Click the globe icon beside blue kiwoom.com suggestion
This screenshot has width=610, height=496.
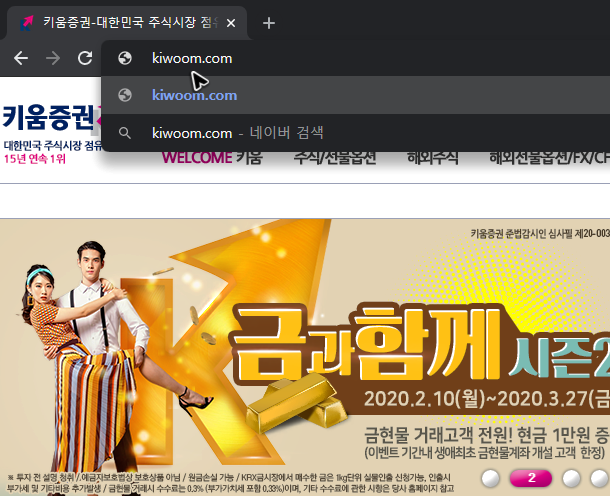click(125, 95)
